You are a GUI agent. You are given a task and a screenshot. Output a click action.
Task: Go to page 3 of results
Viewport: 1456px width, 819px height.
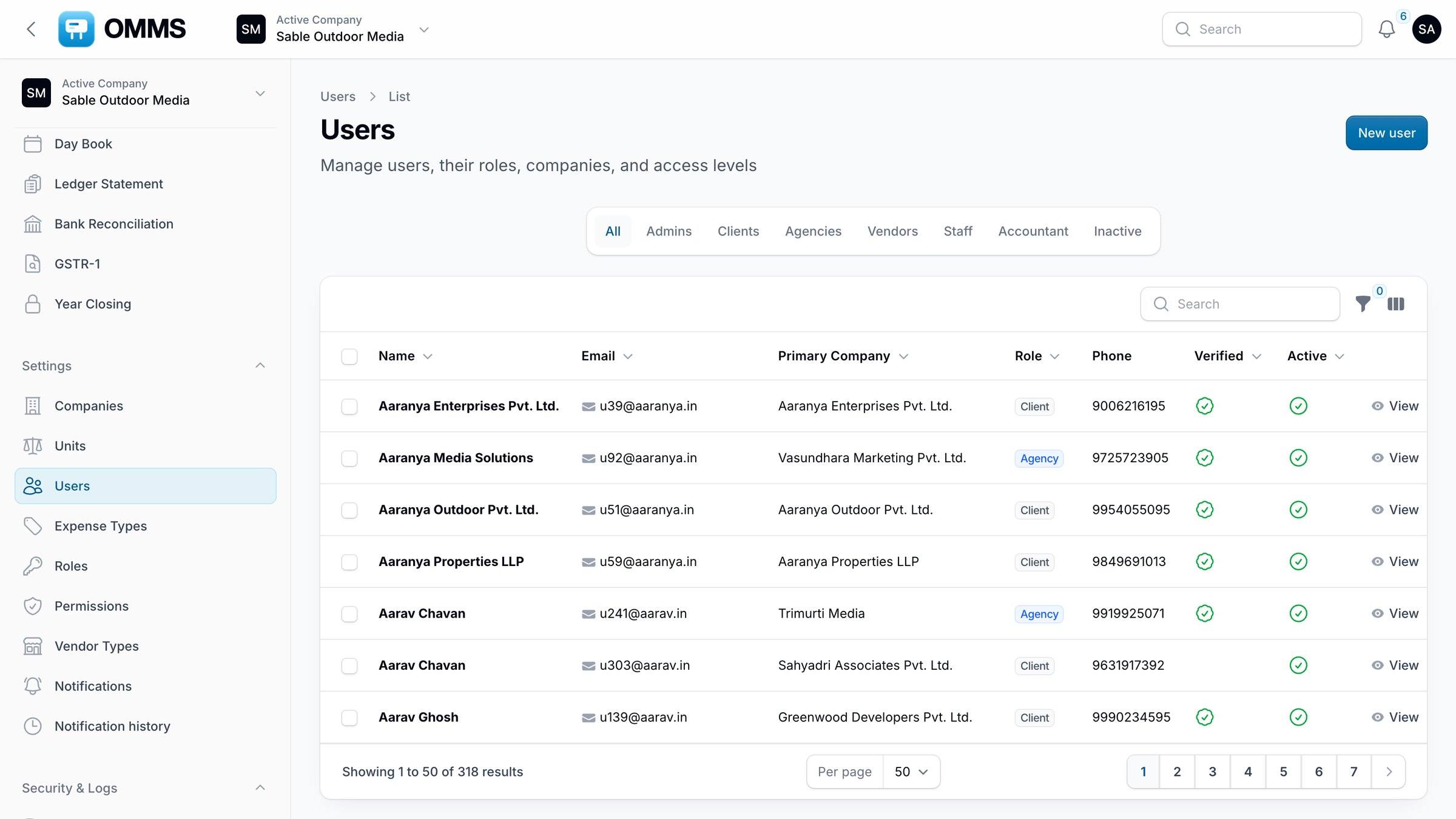coord(1212,772)
